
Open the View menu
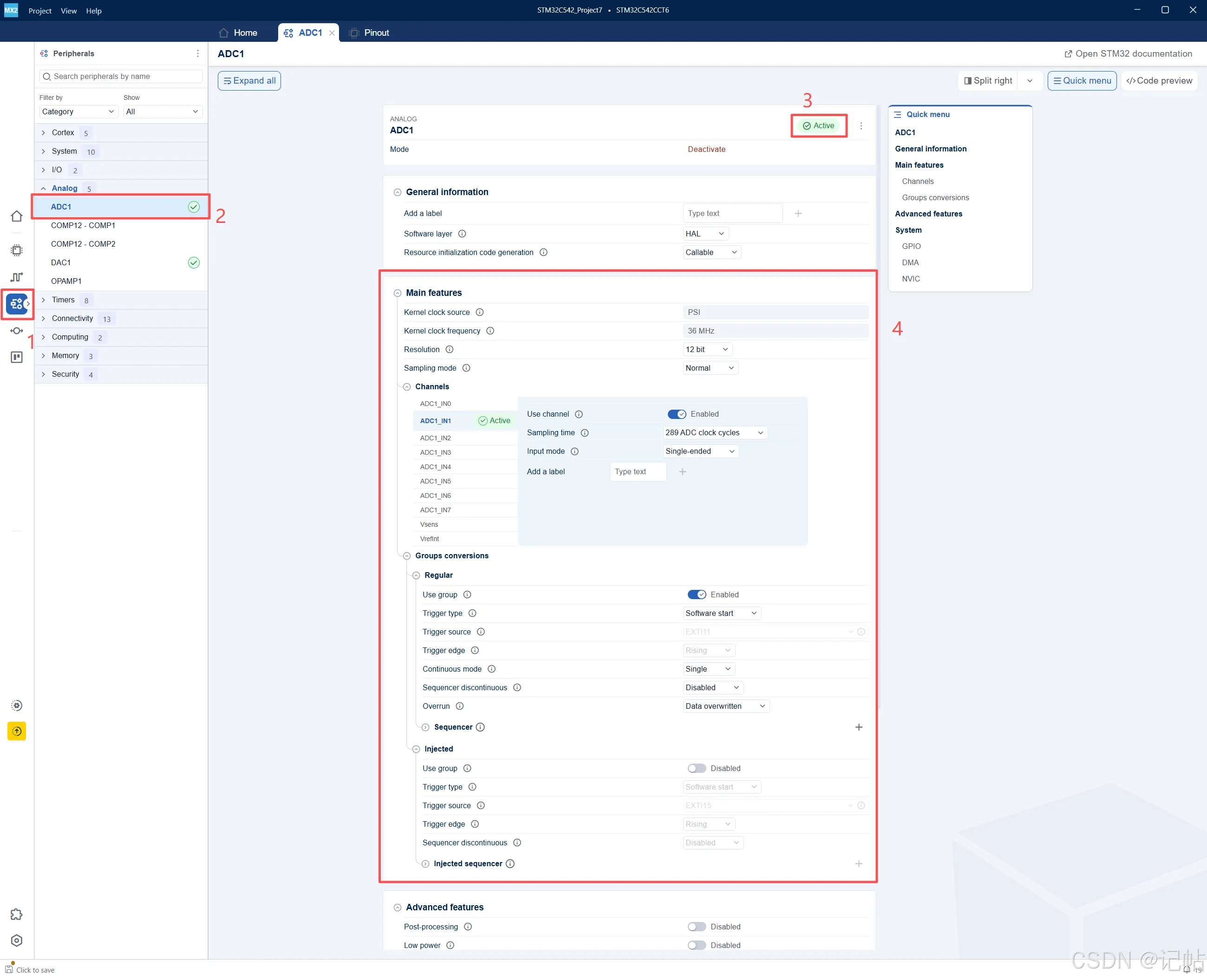click(69, 11)
